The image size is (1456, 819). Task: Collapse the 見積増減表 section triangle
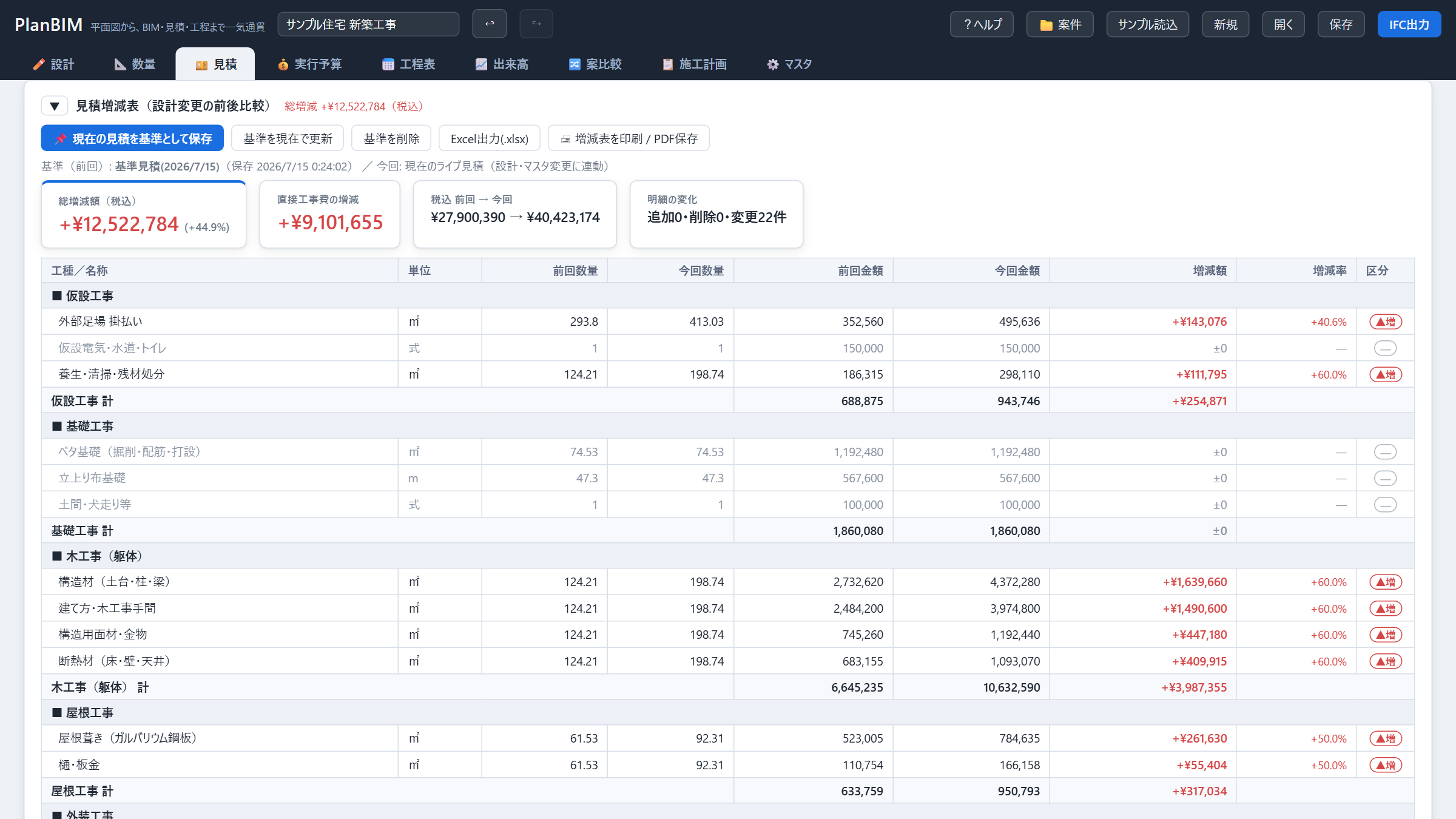[x=55, y=106]
